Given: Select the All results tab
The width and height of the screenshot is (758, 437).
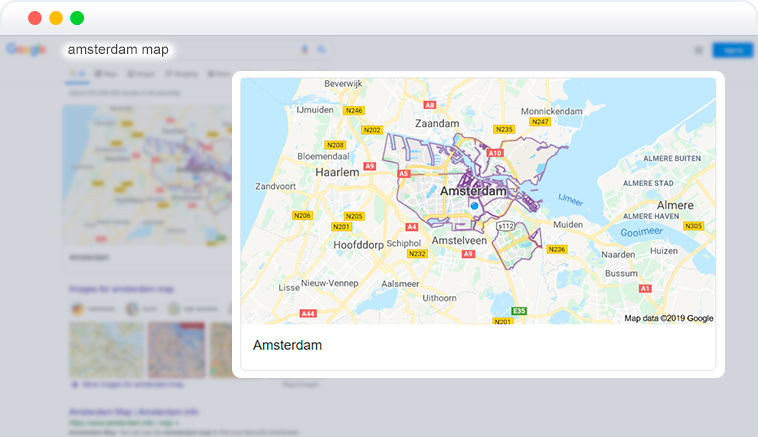Looking at the screenshot, I should [x=77, y=74].
